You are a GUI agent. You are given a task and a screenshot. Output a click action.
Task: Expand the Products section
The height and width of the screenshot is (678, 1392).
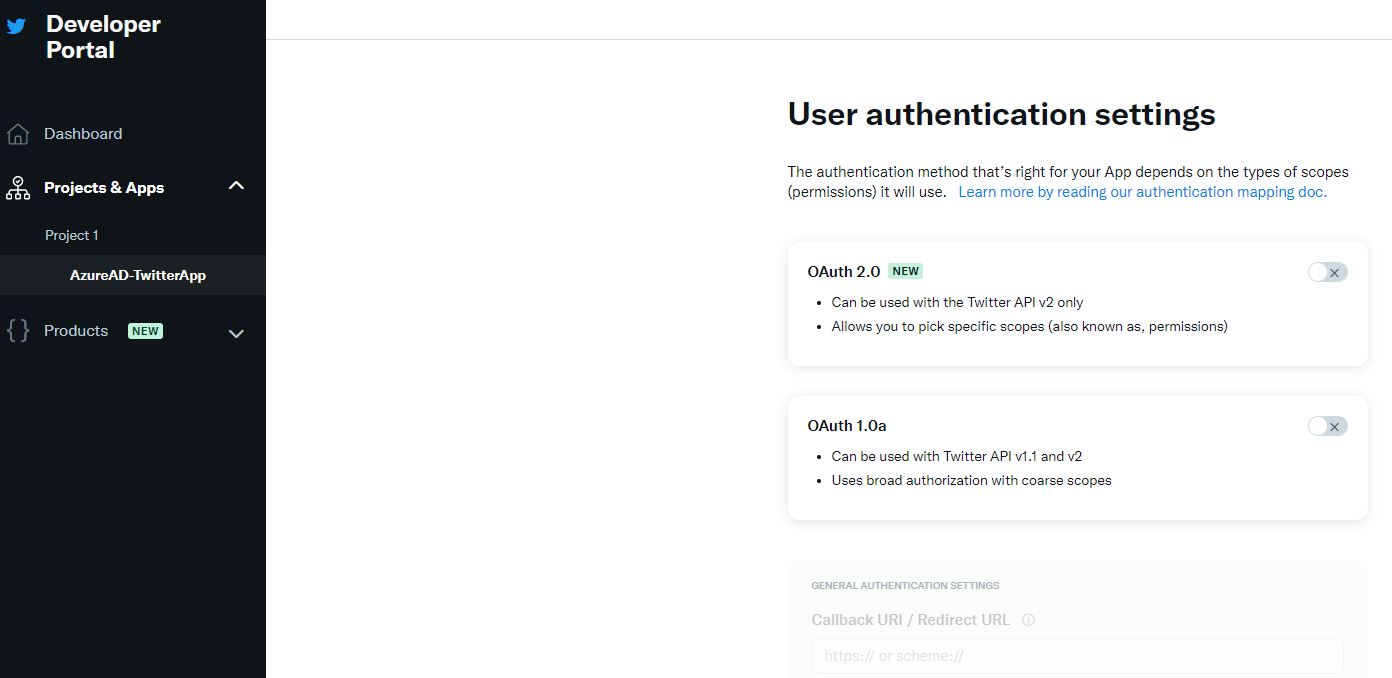(x=236, y=333)
